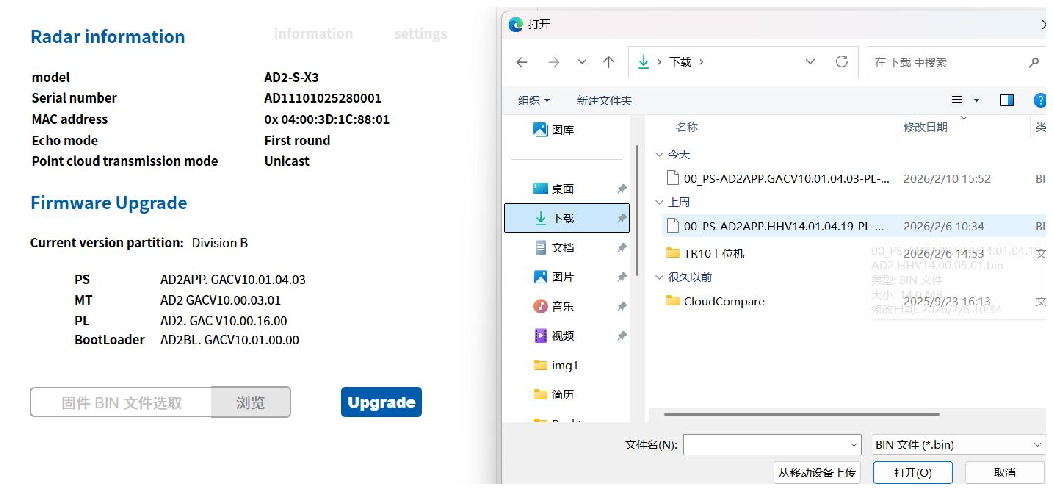Click the 从移动设备上传 button
The width and height of the screenshot is (1053, 491).
point(817,472)
